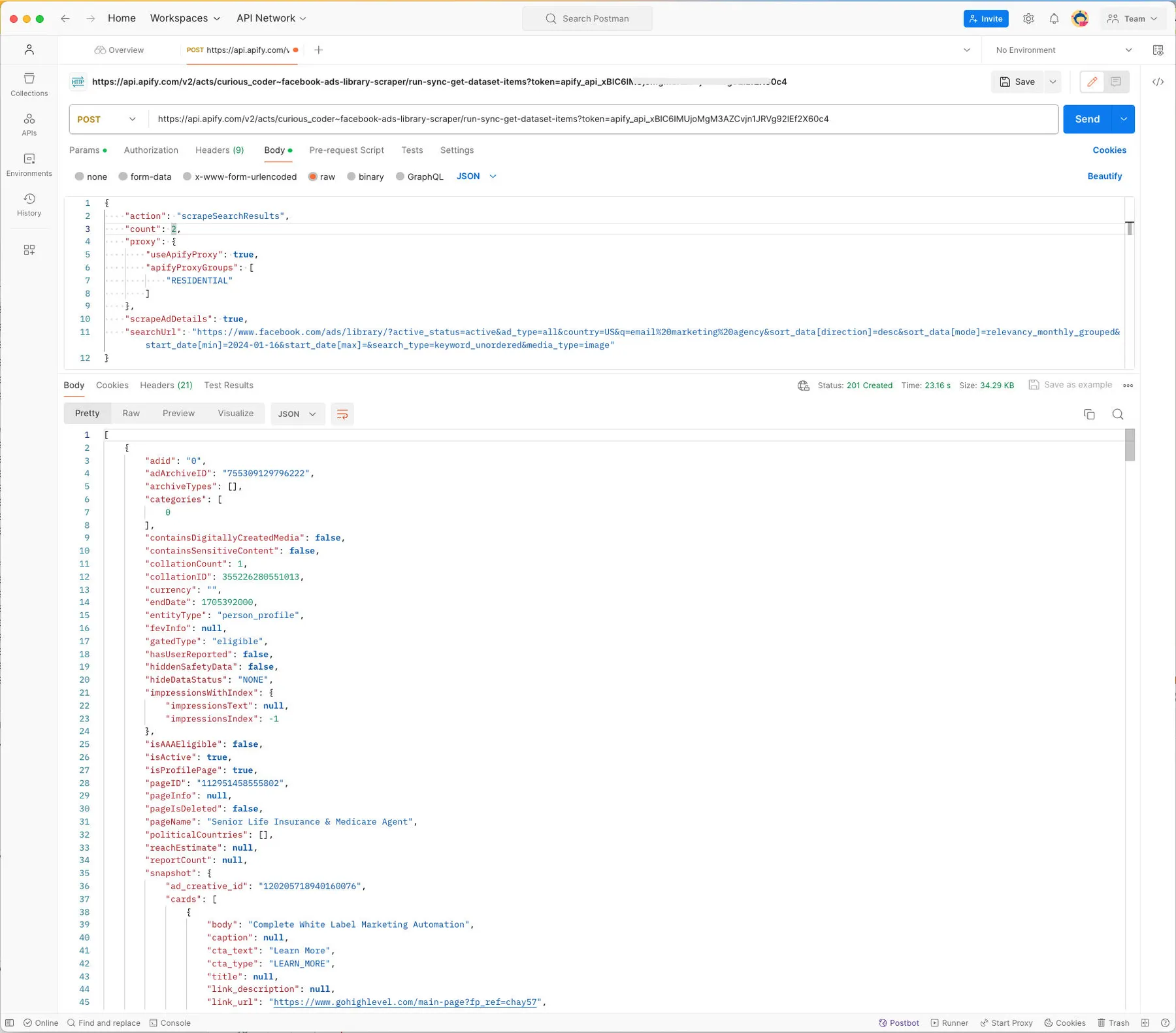Focus the request URL input field
1176x1033 pixels.
[x=602, y=119]
